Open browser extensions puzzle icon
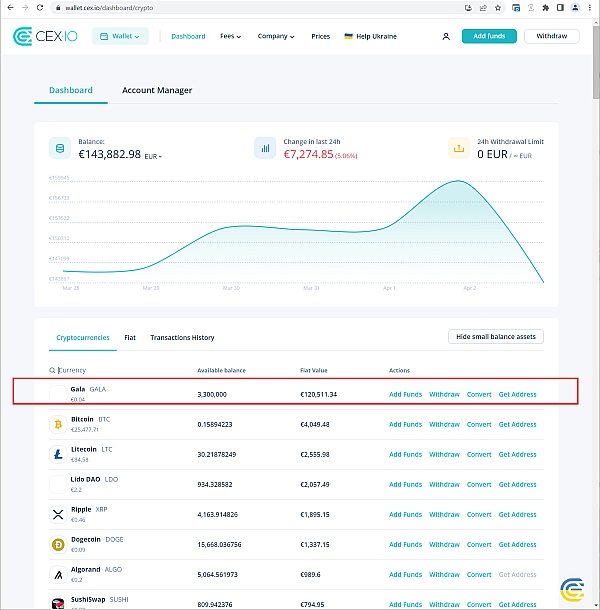Screen dimensions: 600x610 click(x=546, y=7)
